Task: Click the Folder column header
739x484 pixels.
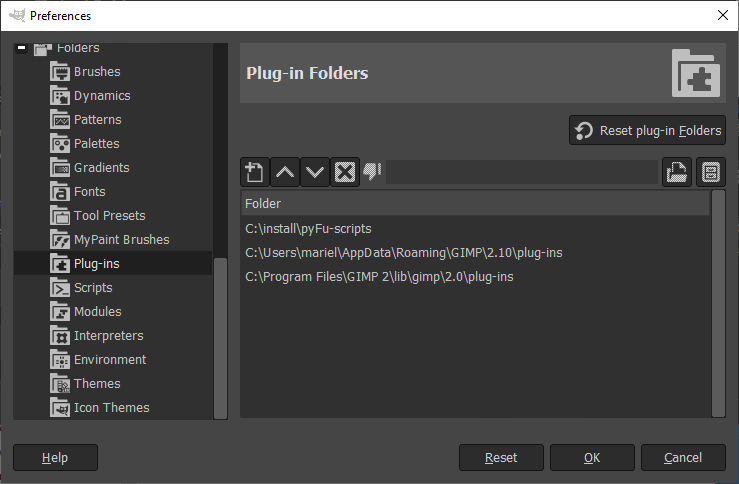Action: (x=475, y=204)
